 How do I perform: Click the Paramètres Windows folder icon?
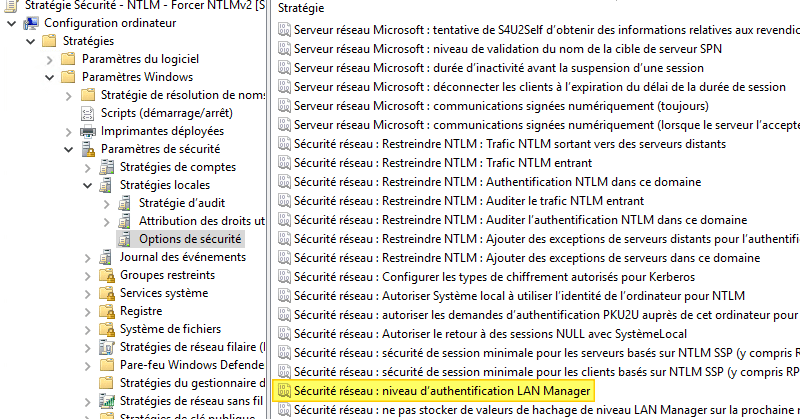68,77
